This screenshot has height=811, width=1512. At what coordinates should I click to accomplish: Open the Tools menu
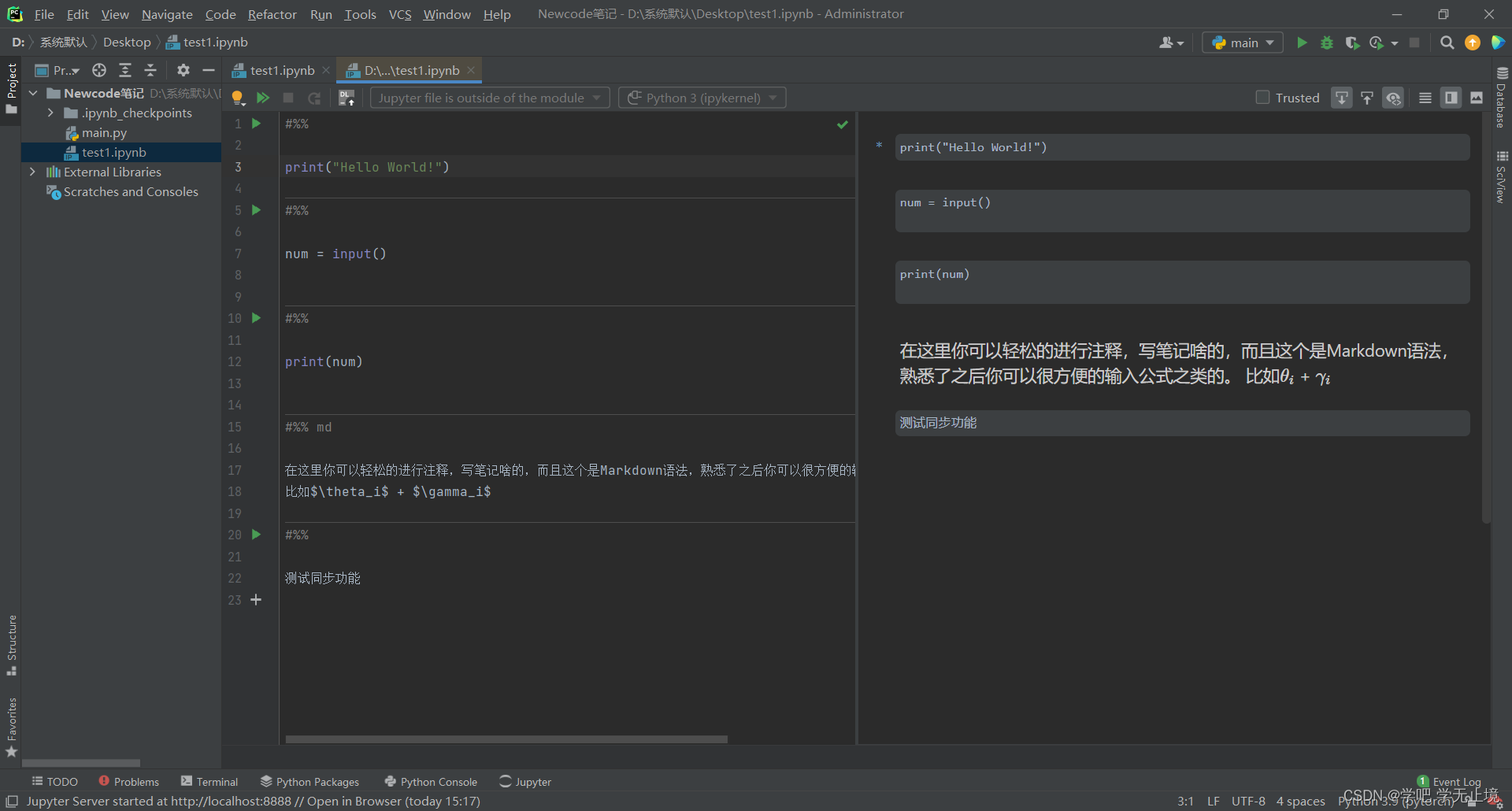pos(360,14)
